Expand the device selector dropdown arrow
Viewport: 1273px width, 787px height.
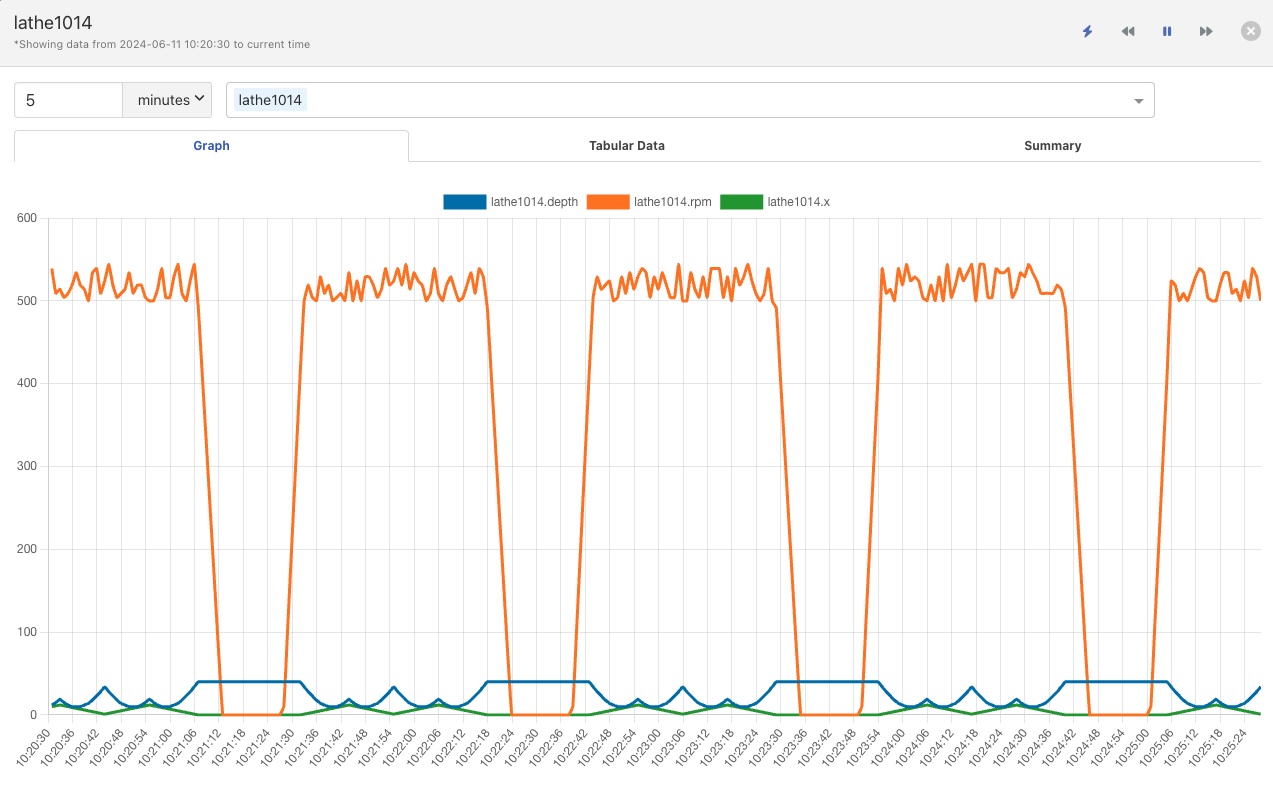1138,101
